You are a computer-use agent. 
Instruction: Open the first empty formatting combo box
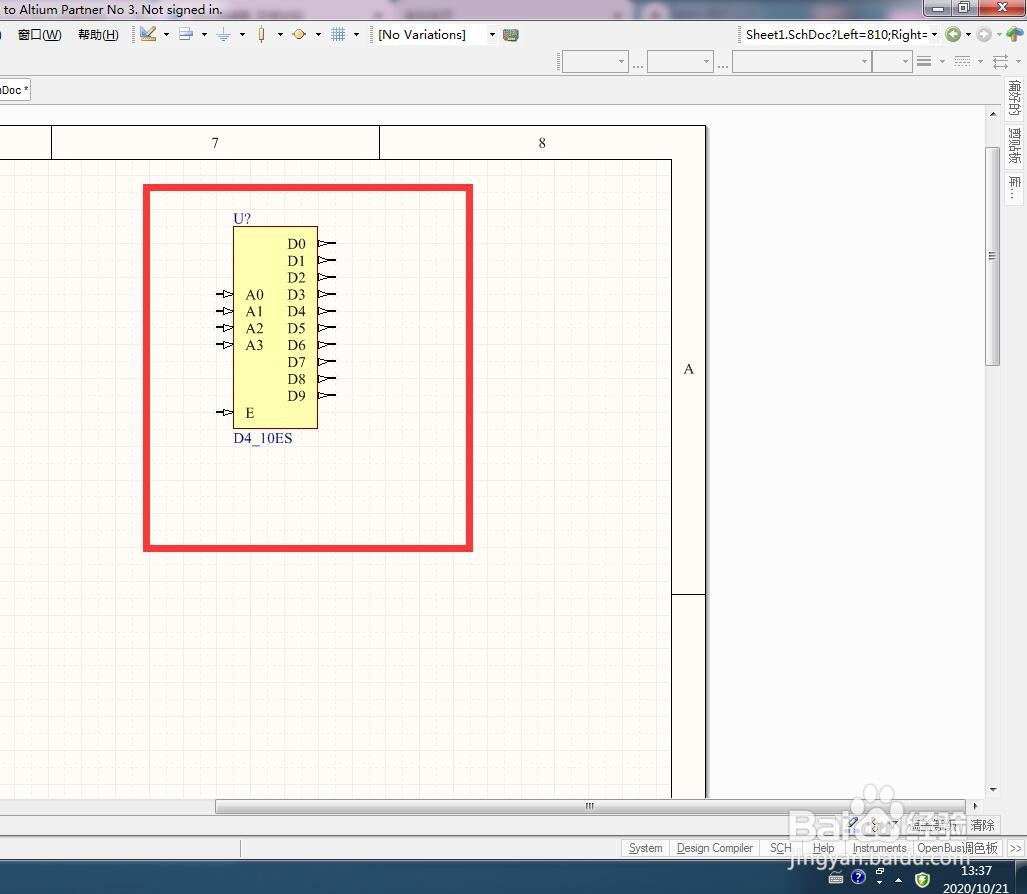click(x=595, y=62)
